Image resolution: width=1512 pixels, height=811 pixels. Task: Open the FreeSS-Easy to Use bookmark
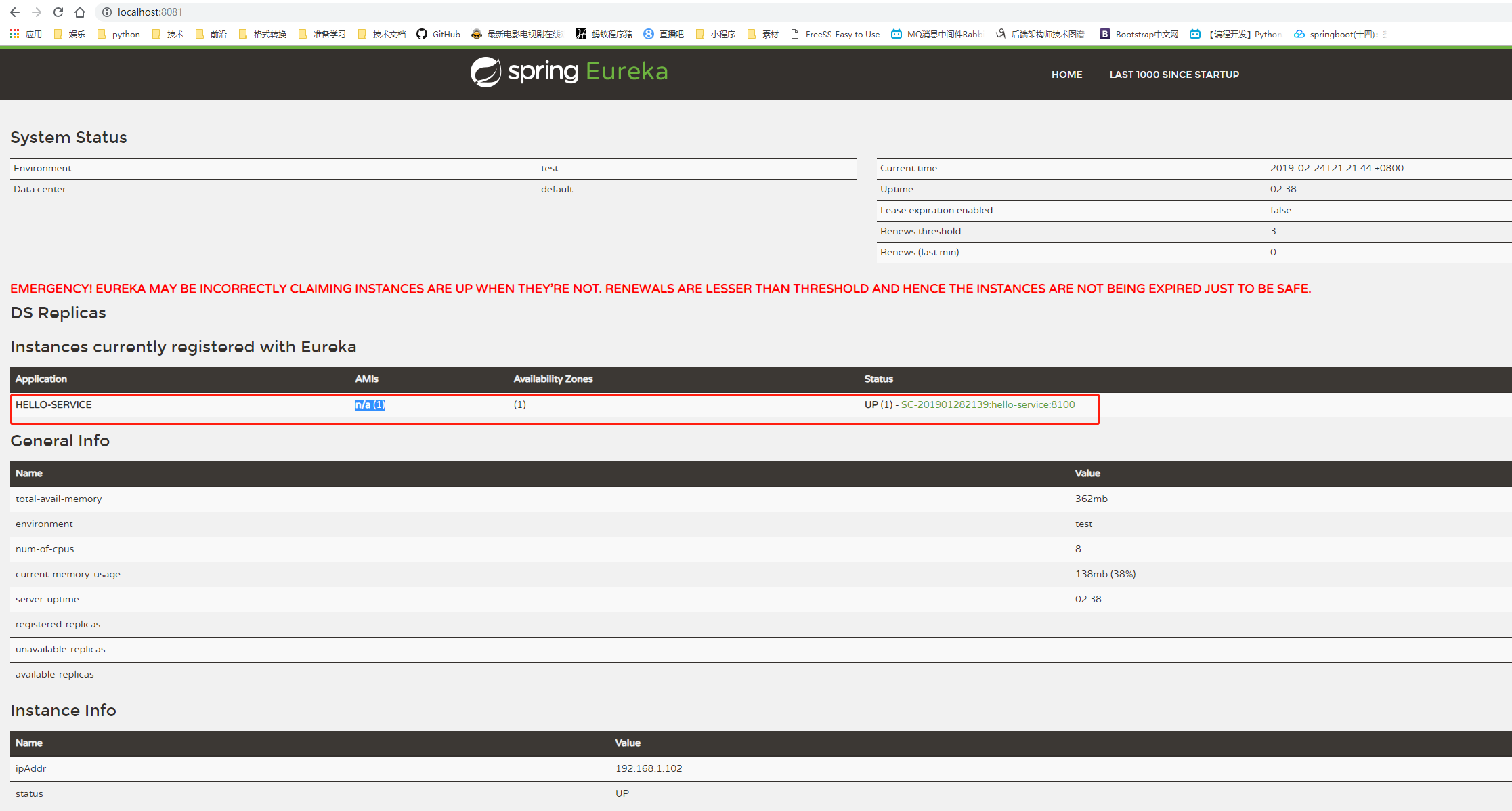[835, 34]
